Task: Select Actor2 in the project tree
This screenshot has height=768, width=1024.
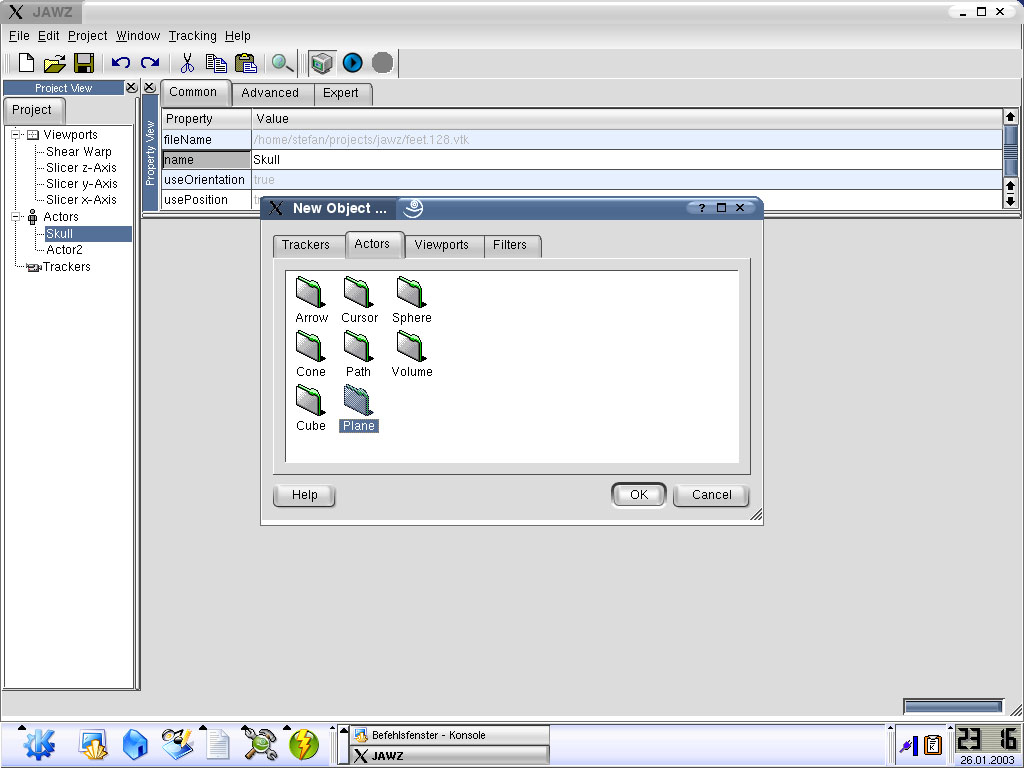Action: tap(65, 250)
